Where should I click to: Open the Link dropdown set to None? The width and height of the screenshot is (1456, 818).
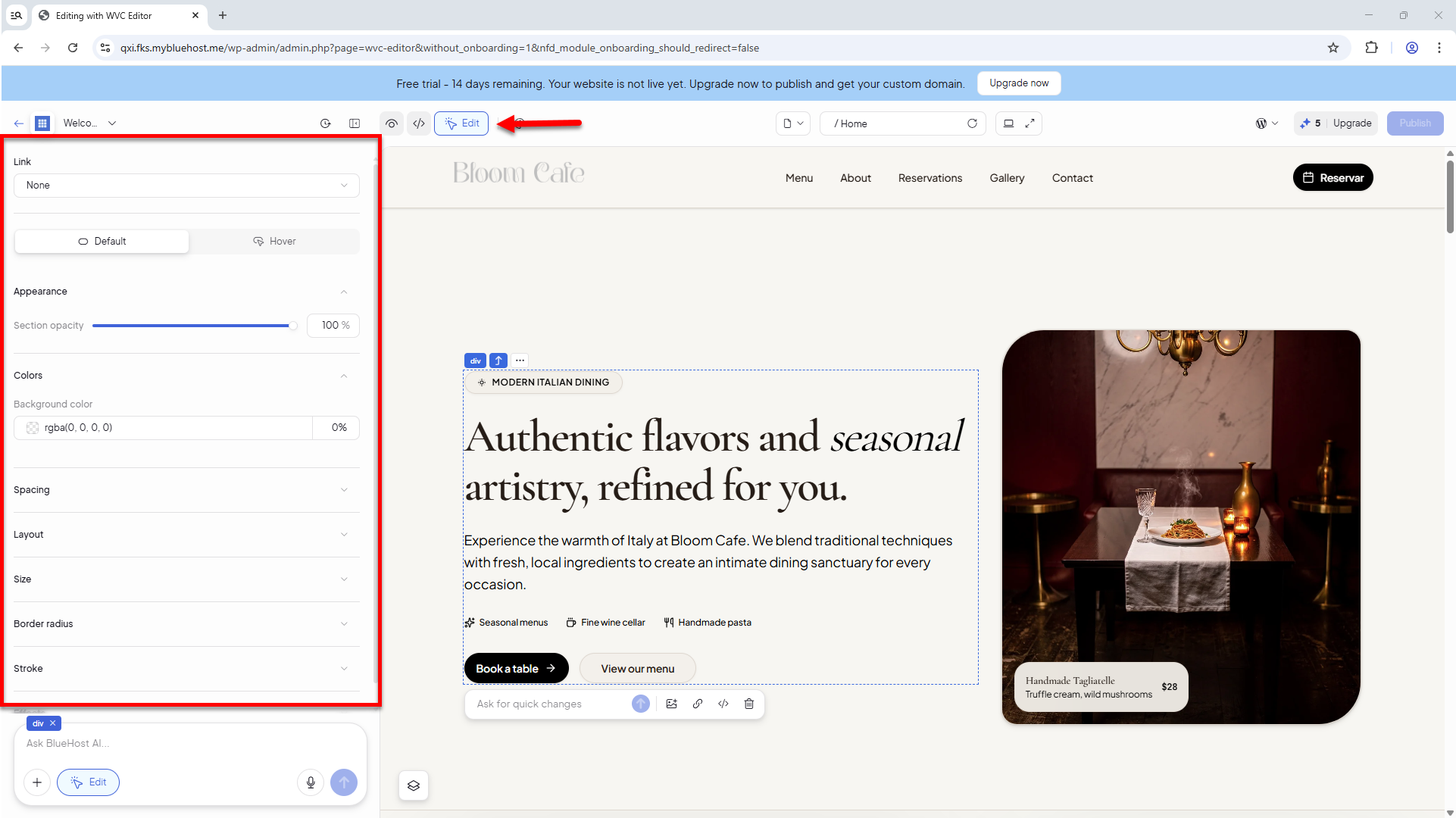pos(186,186)
